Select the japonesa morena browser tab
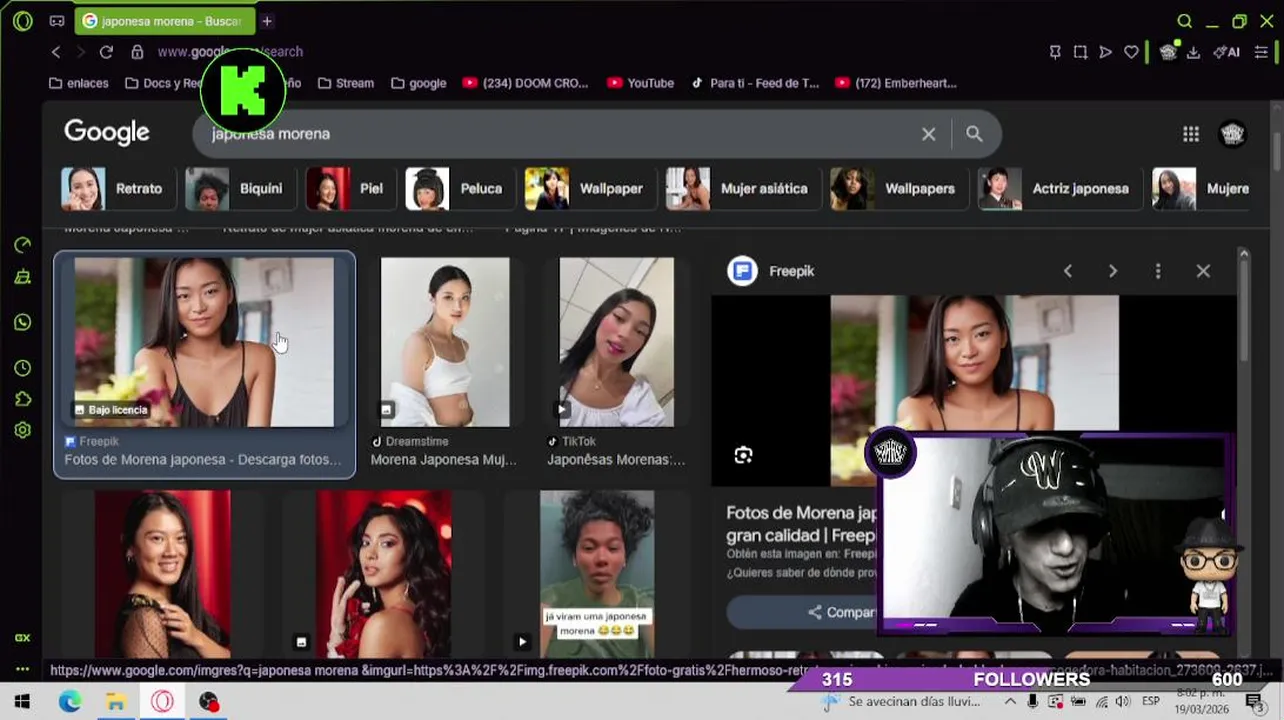 coord(164,21)
